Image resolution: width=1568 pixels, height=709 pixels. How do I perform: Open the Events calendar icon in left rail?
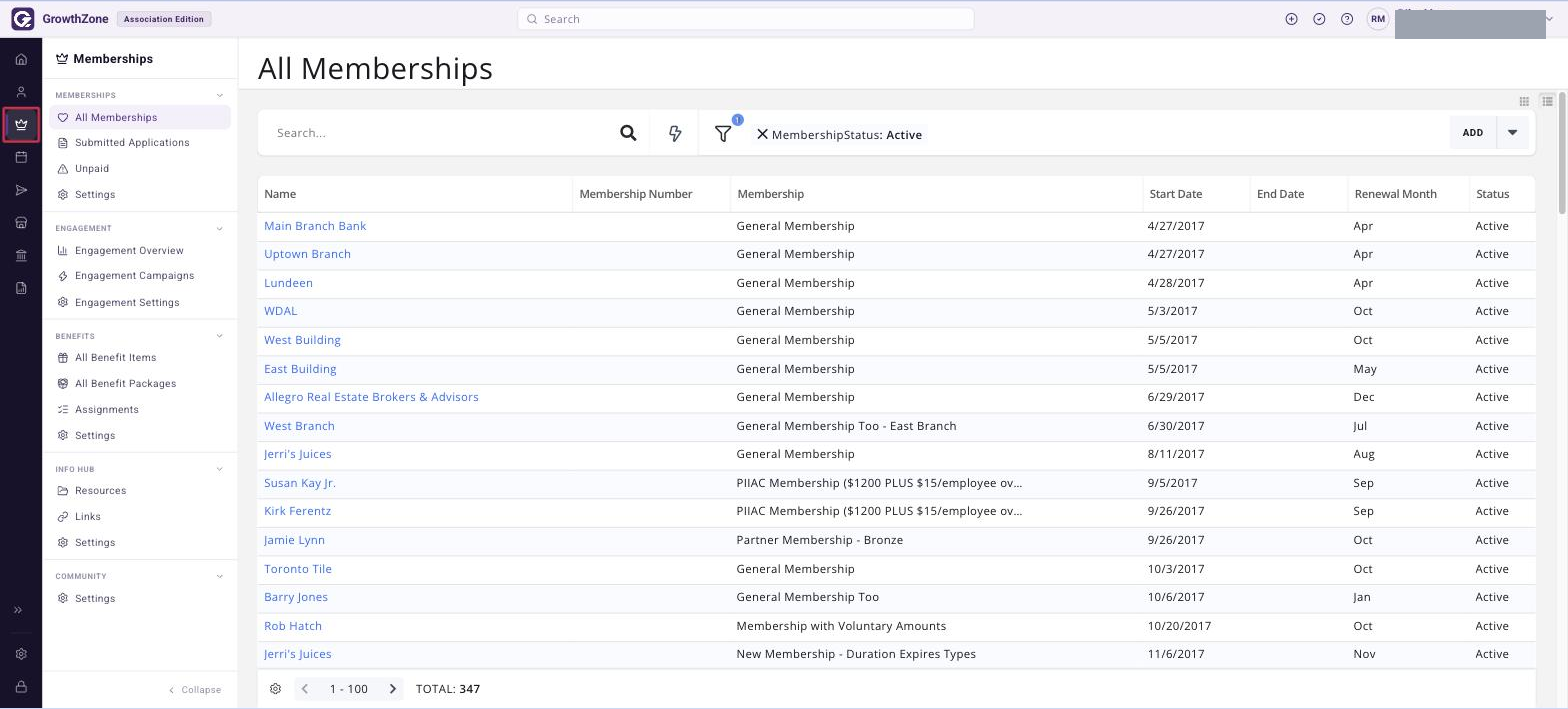tap(21, 157)
